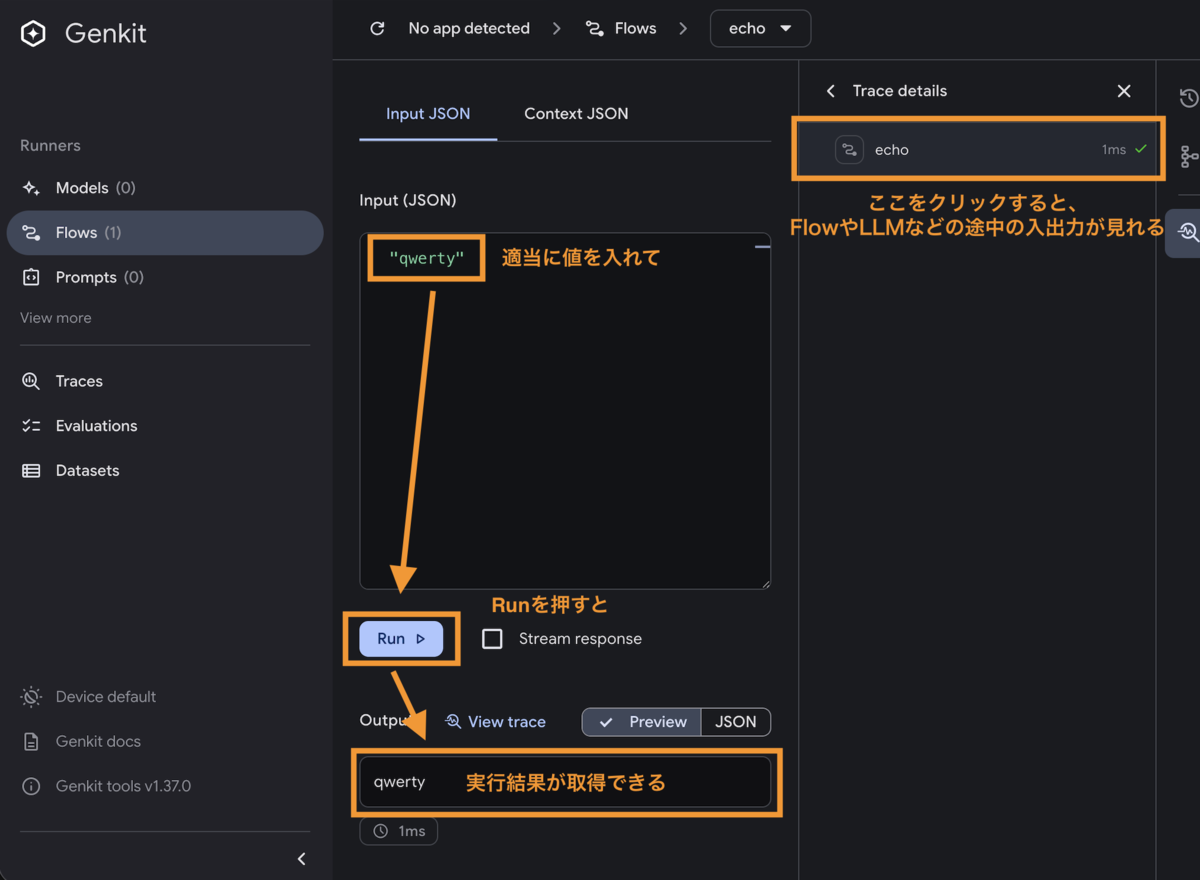The width and height of the screenshot is (1200, 880).
Task: Click the trace inspect icon in the right rail
Action: coord(1188,232)
